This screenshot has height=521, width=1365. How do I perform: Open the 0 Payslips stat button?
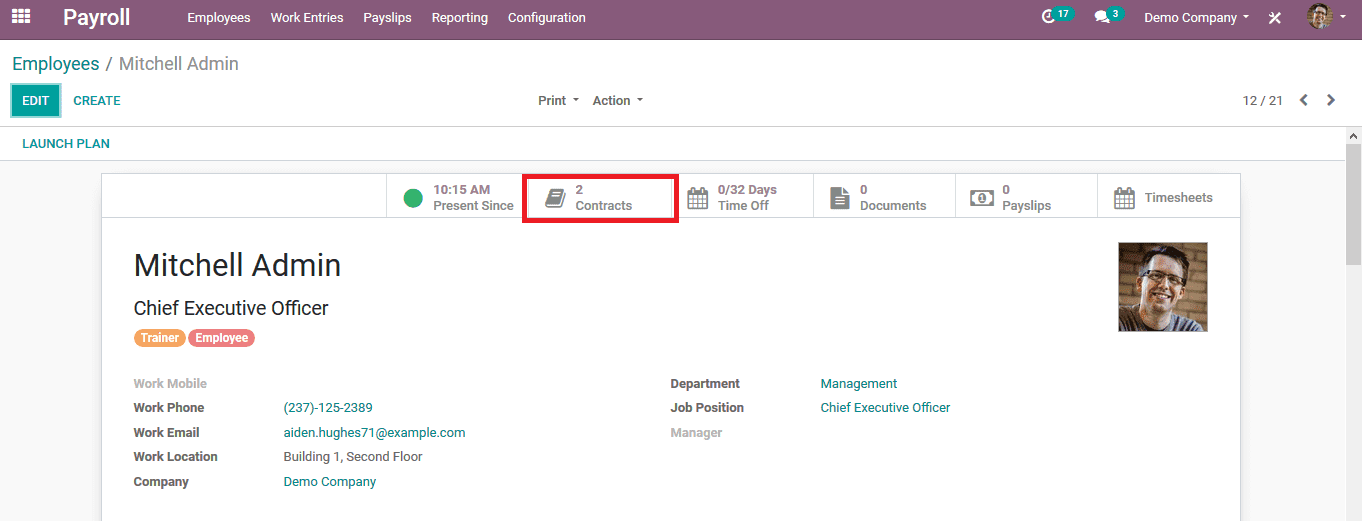coord(1026,197)
